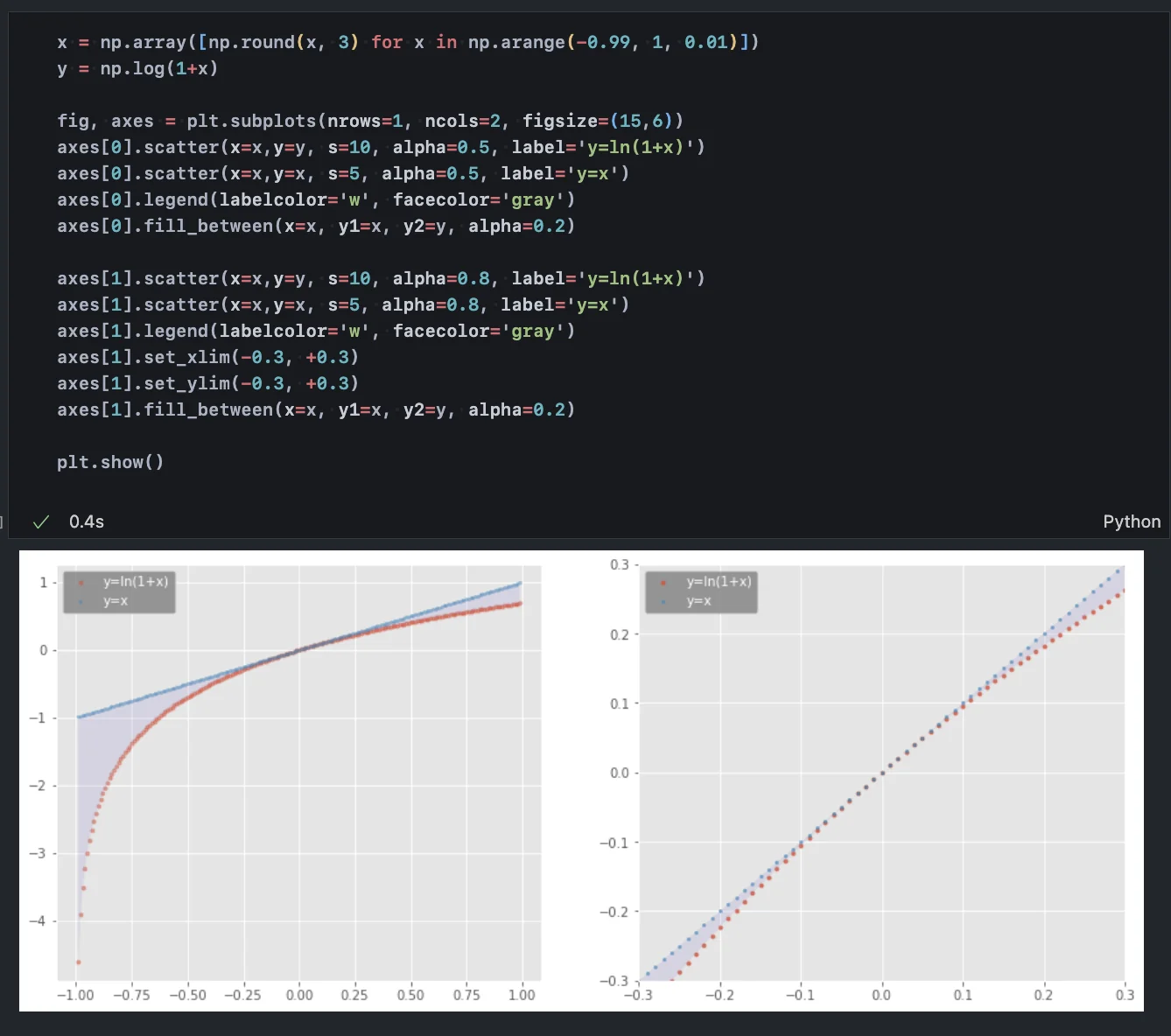This screenshot has width=1171, height=1036.
Task: Click the np.arange call in the first line
Action: coord(516,42)
